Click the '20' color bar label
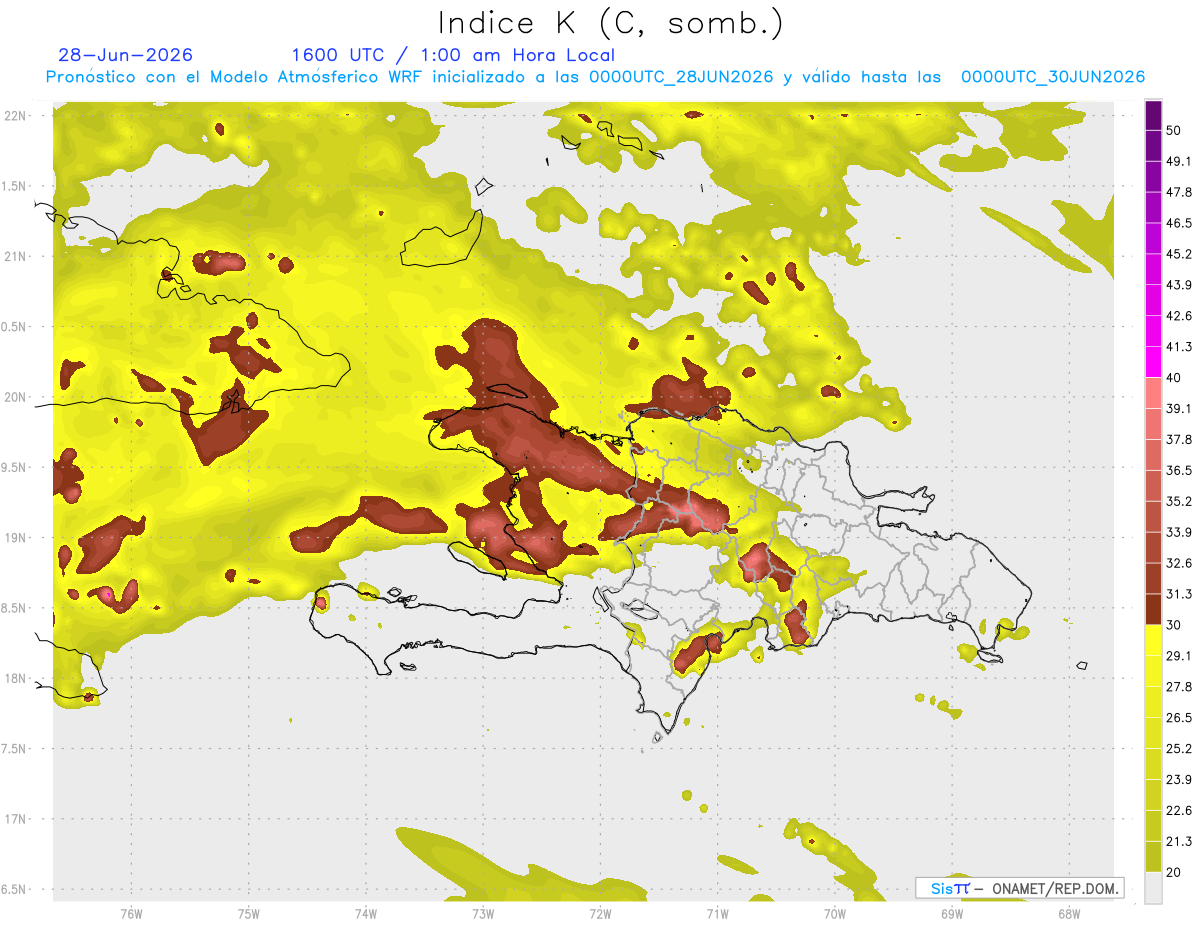This screenshot has width=1200, height=927. coord(1174,871)
